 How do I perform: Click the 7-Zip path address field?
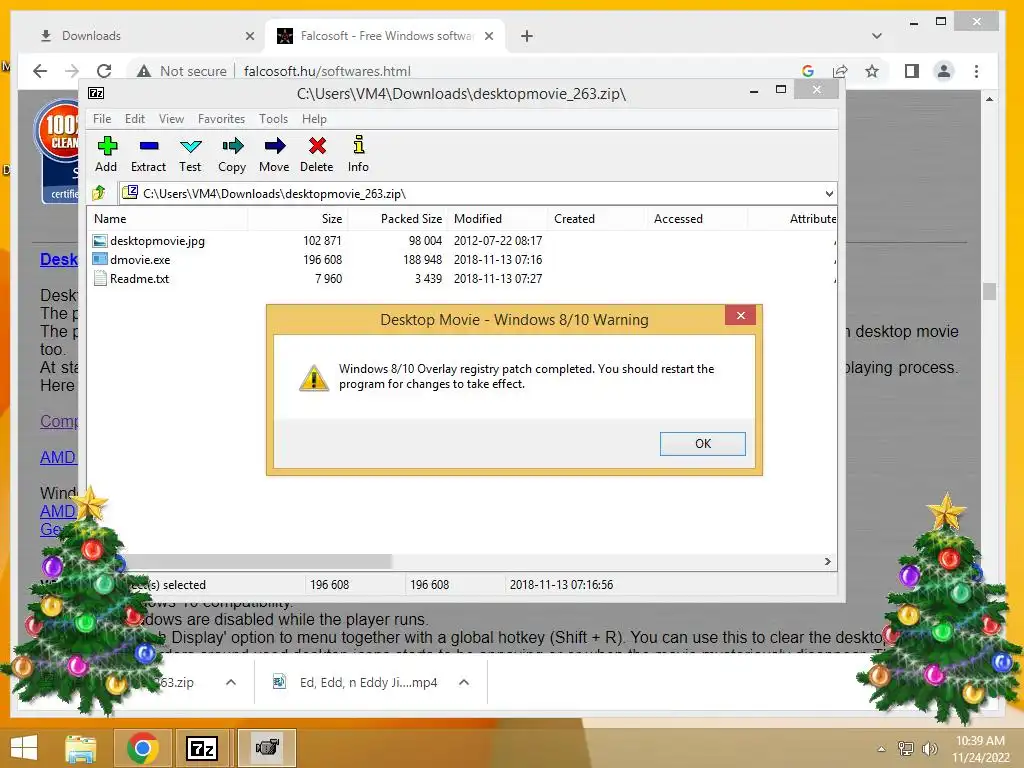pyautogui.click(x=477, y=193)
